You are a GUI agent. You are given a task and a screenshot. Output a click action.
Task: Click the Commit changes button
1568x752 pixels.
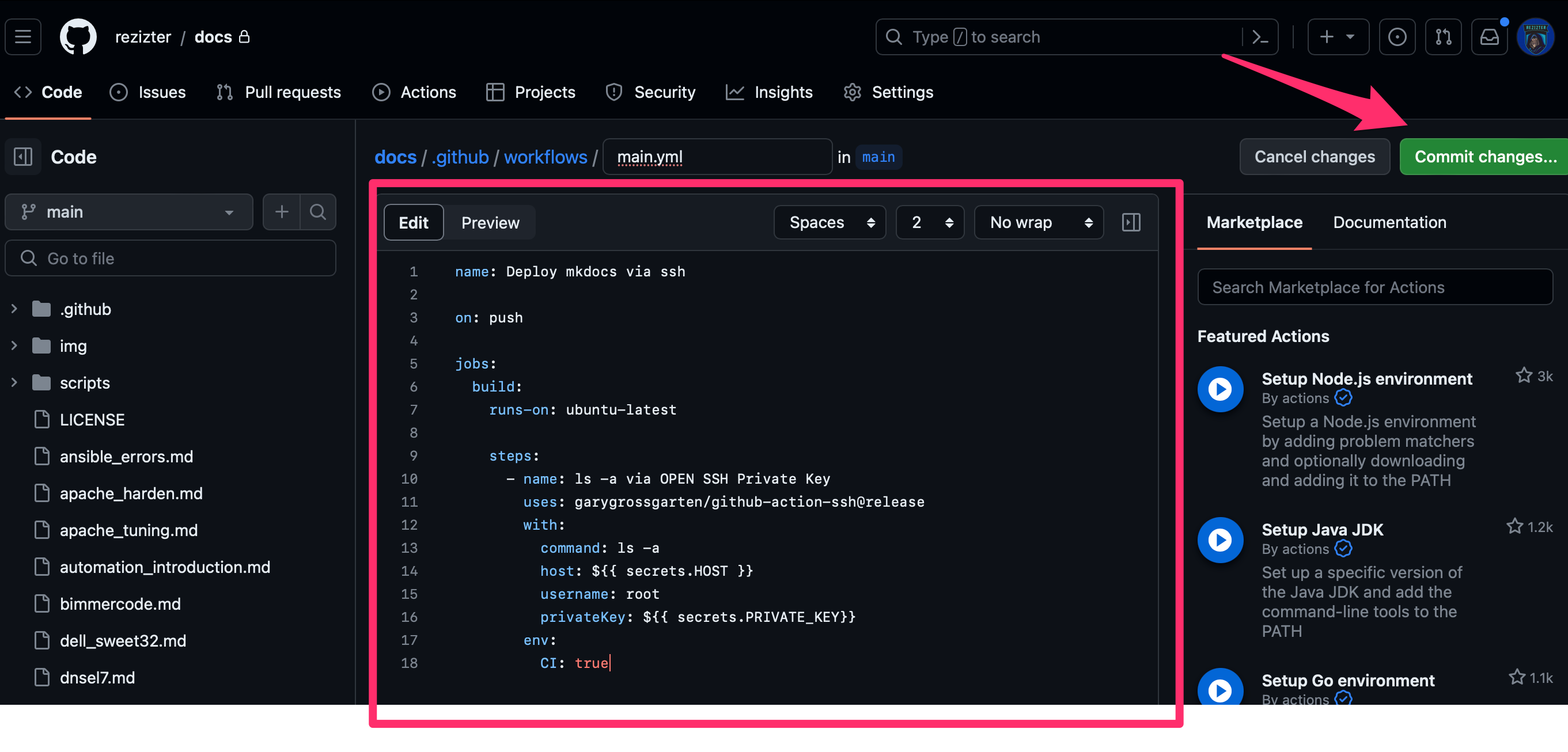[1485, 157]
